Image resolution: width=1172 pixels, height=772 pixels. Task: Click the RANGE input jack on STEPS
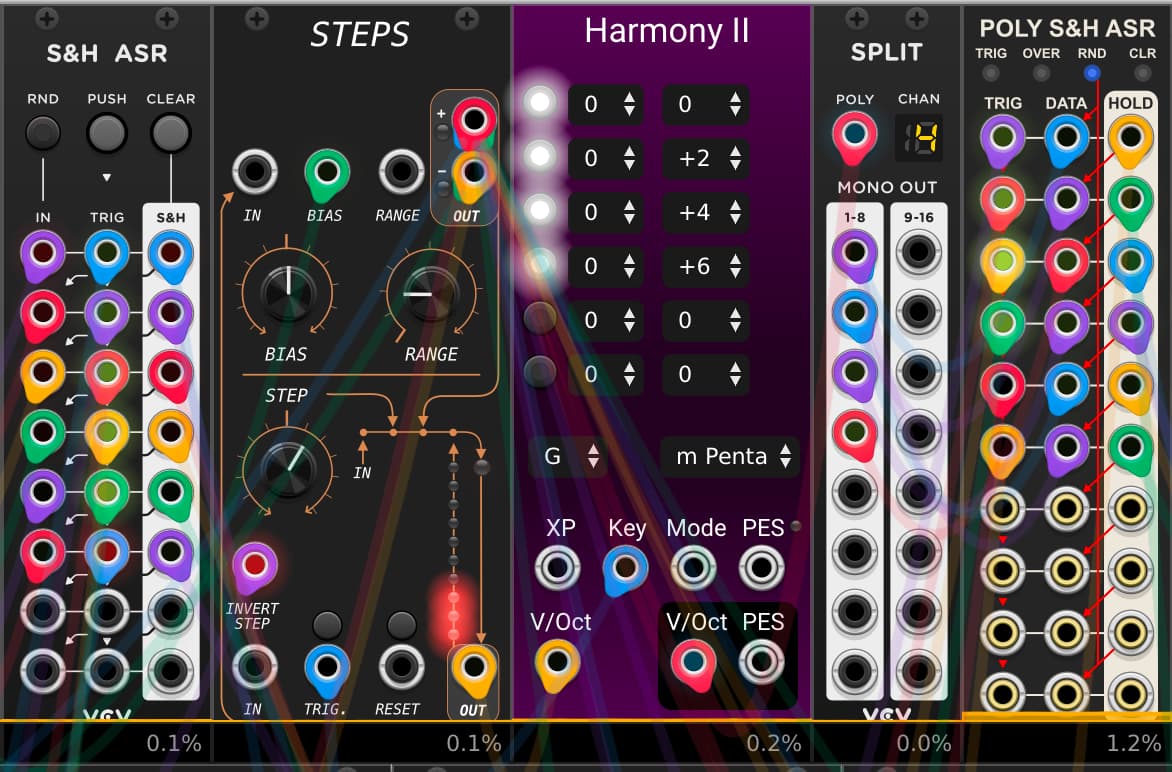[401, 172]
